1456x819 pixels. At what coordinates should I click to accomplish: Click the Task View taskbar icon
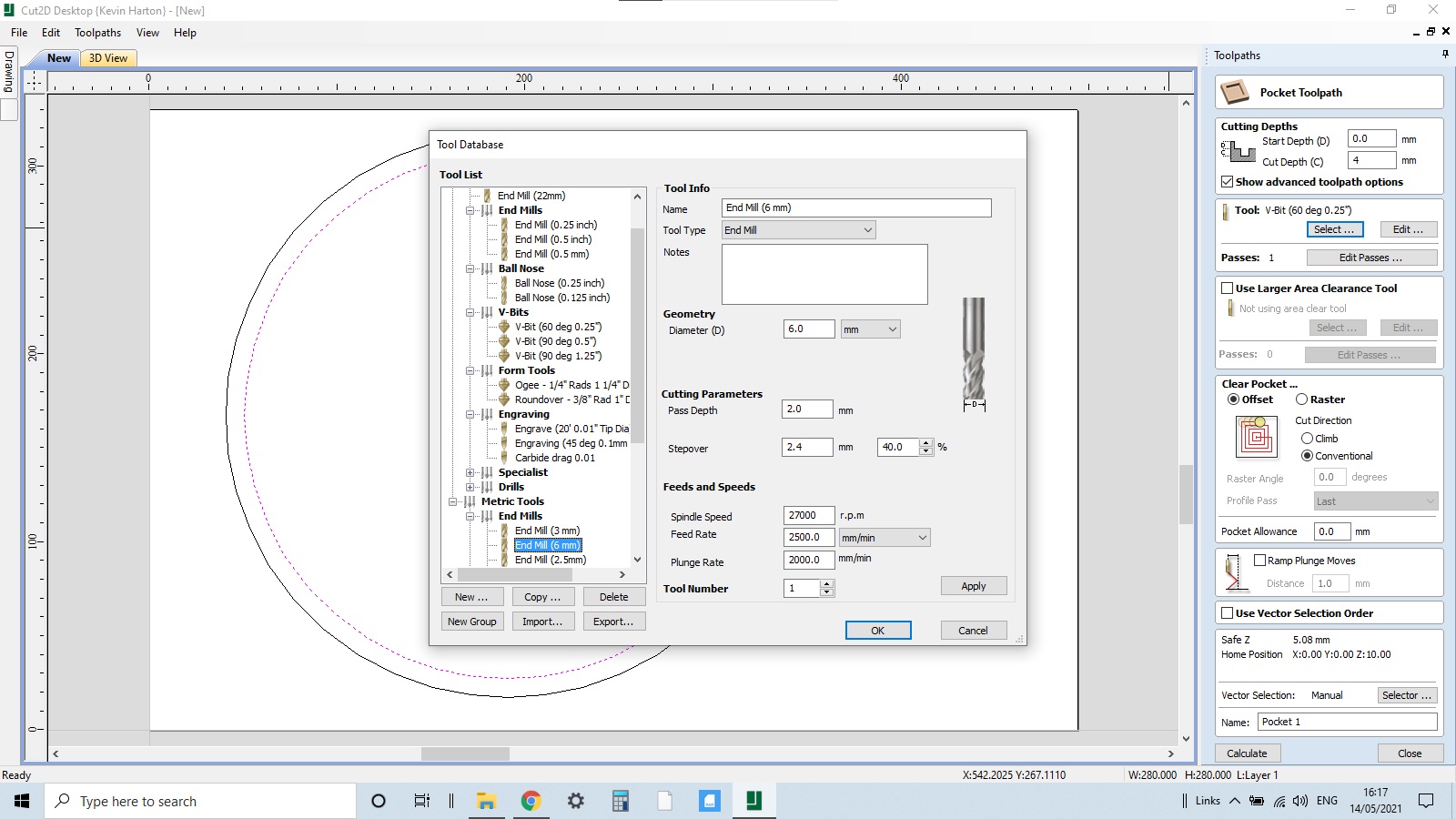pos(421,801)
